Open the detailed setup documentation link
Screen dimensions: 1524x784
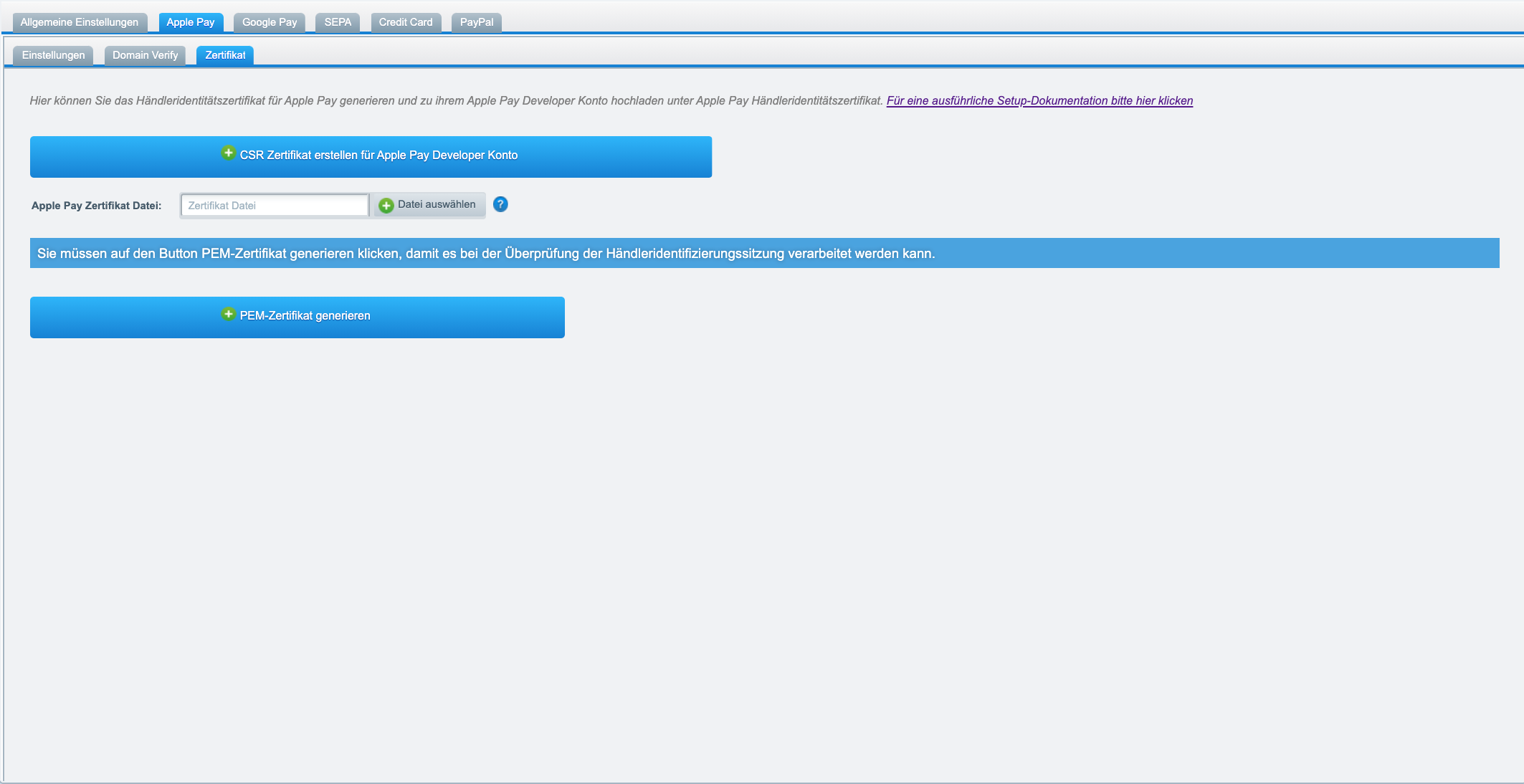click(1039, 101)
